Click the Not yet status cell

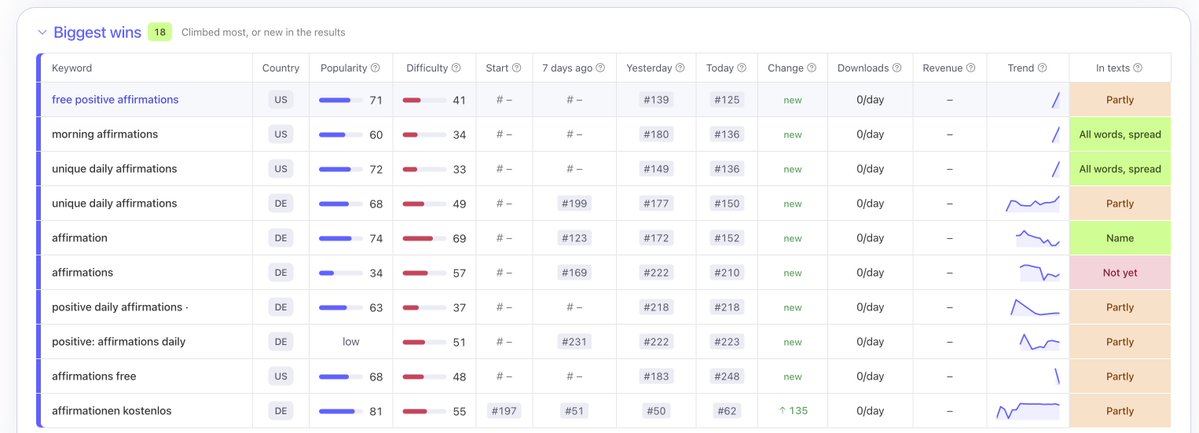(x=1120, y=272)
